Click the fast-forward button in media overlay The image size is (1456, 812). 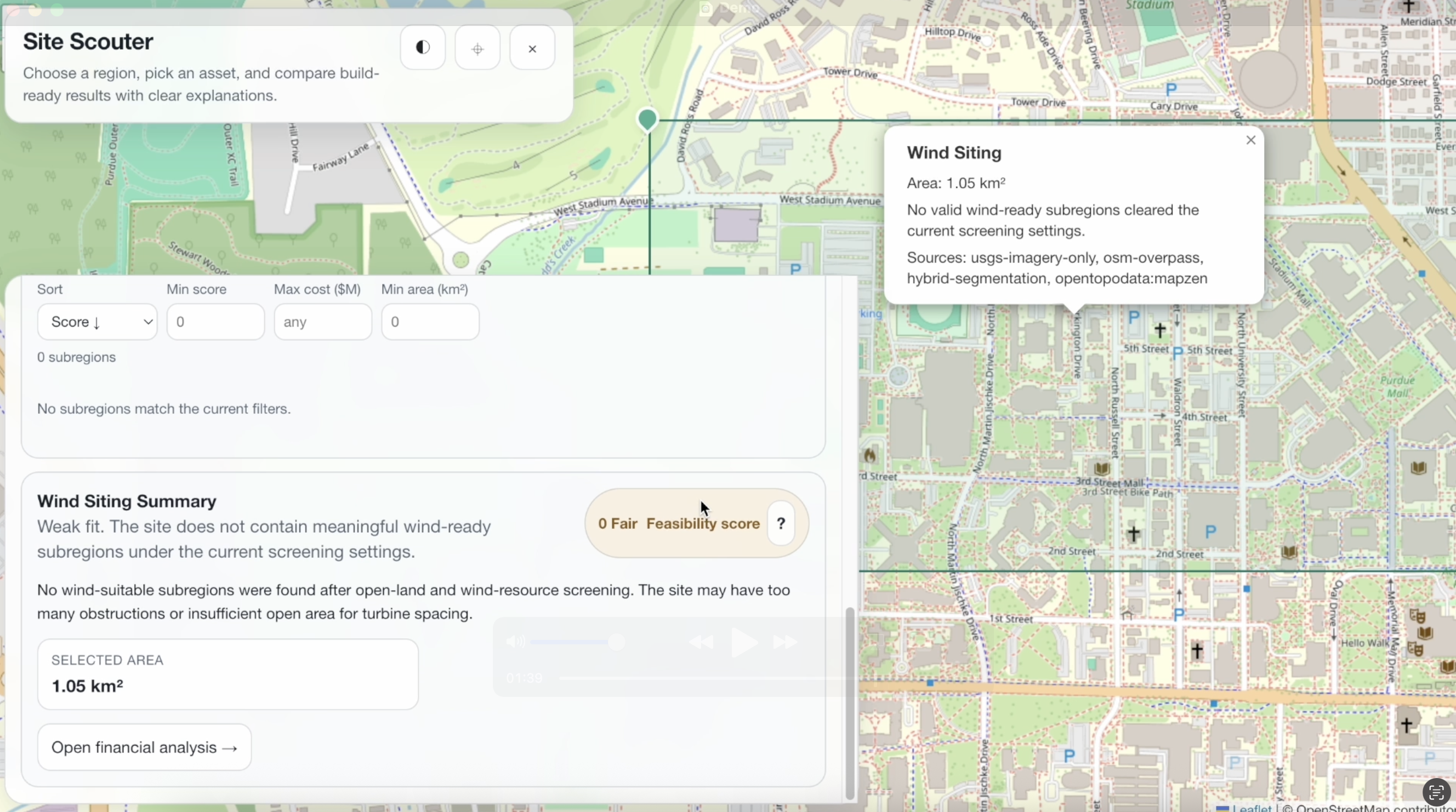click(785, 642)
